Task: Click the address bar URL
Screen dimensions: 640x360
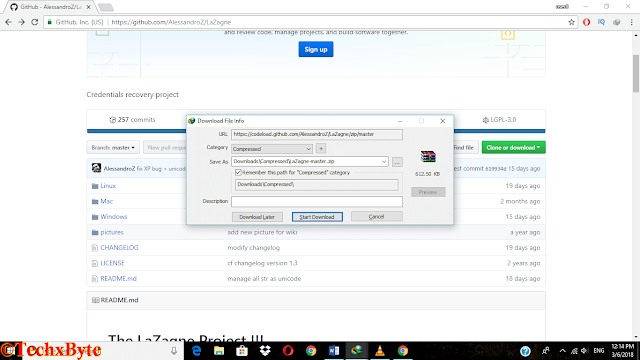Action: tap(171, 22)
